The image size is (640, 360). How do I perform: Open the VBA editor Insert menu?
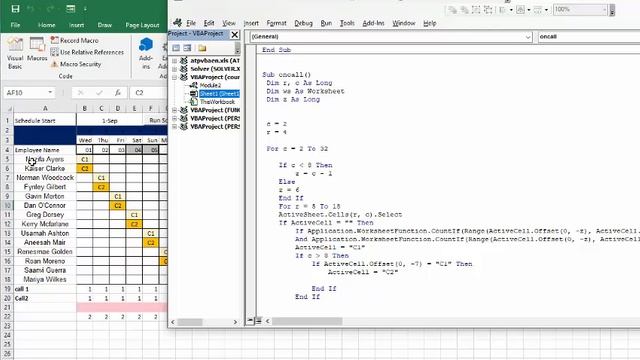[251, 23]
